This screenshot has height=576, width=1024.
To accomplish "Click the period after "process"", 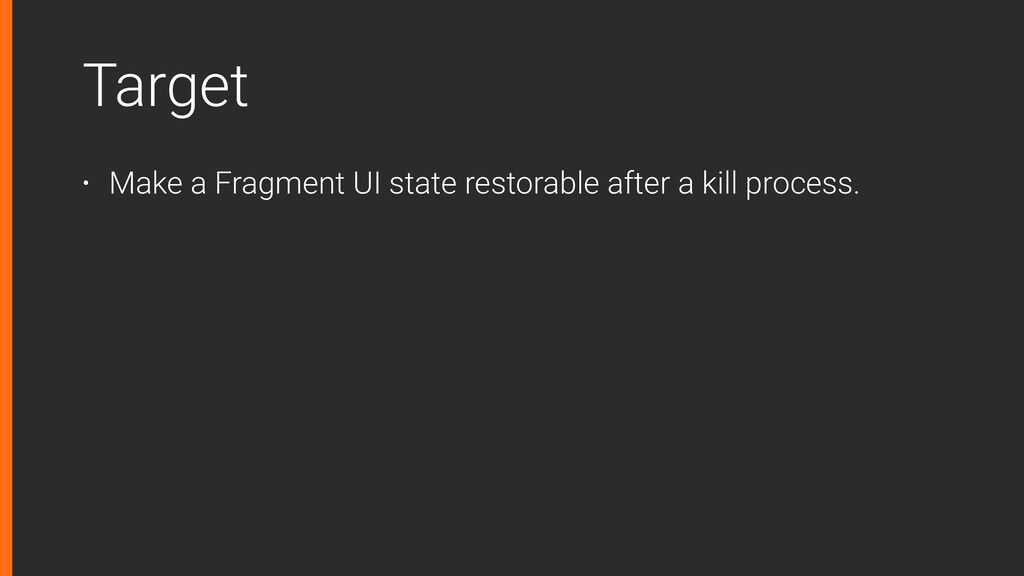I will pyautogui.click(x=856, y=193).
